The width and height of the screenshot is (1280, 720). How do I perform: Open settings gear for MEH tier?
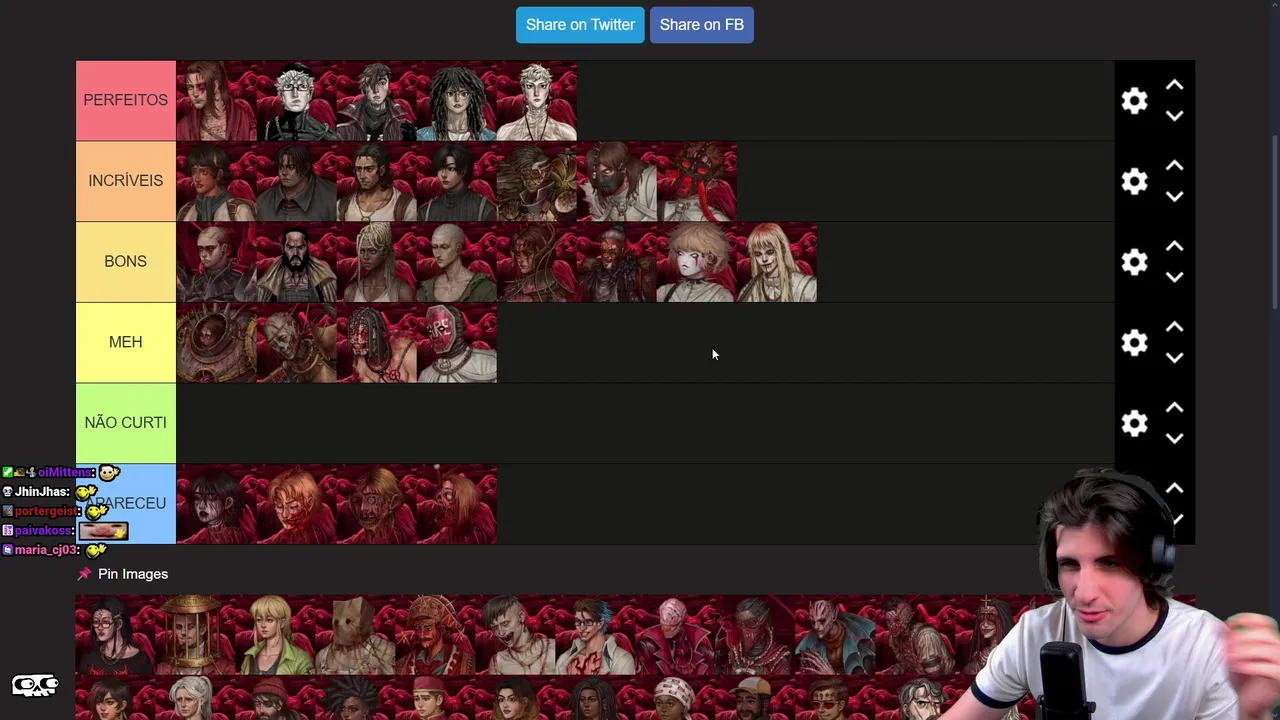pos(1134,343)
